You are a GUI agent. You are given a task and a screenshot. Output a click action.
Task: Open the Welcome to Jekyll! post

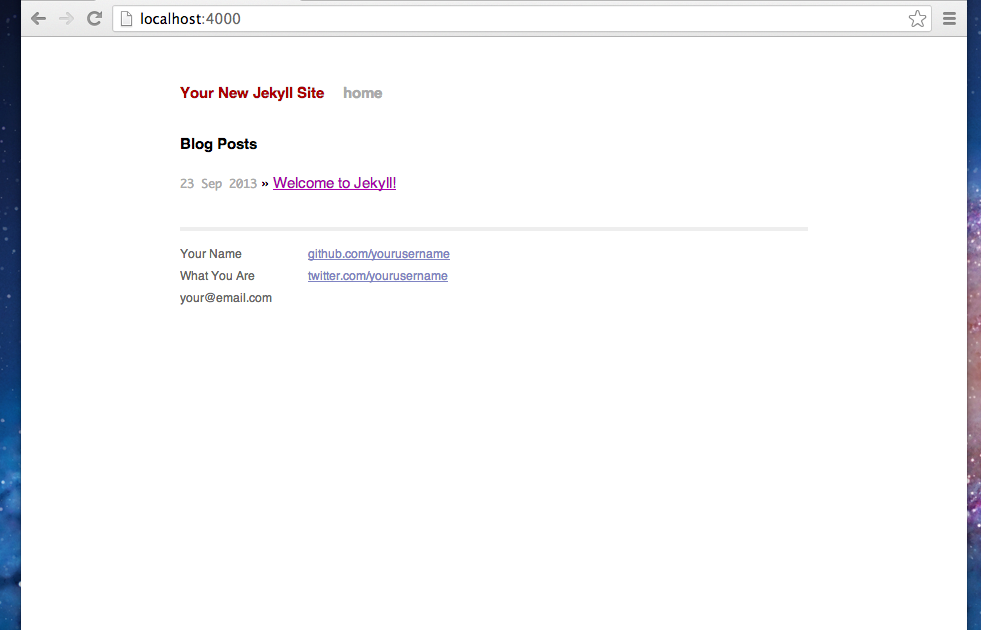(x=335, y=183)
